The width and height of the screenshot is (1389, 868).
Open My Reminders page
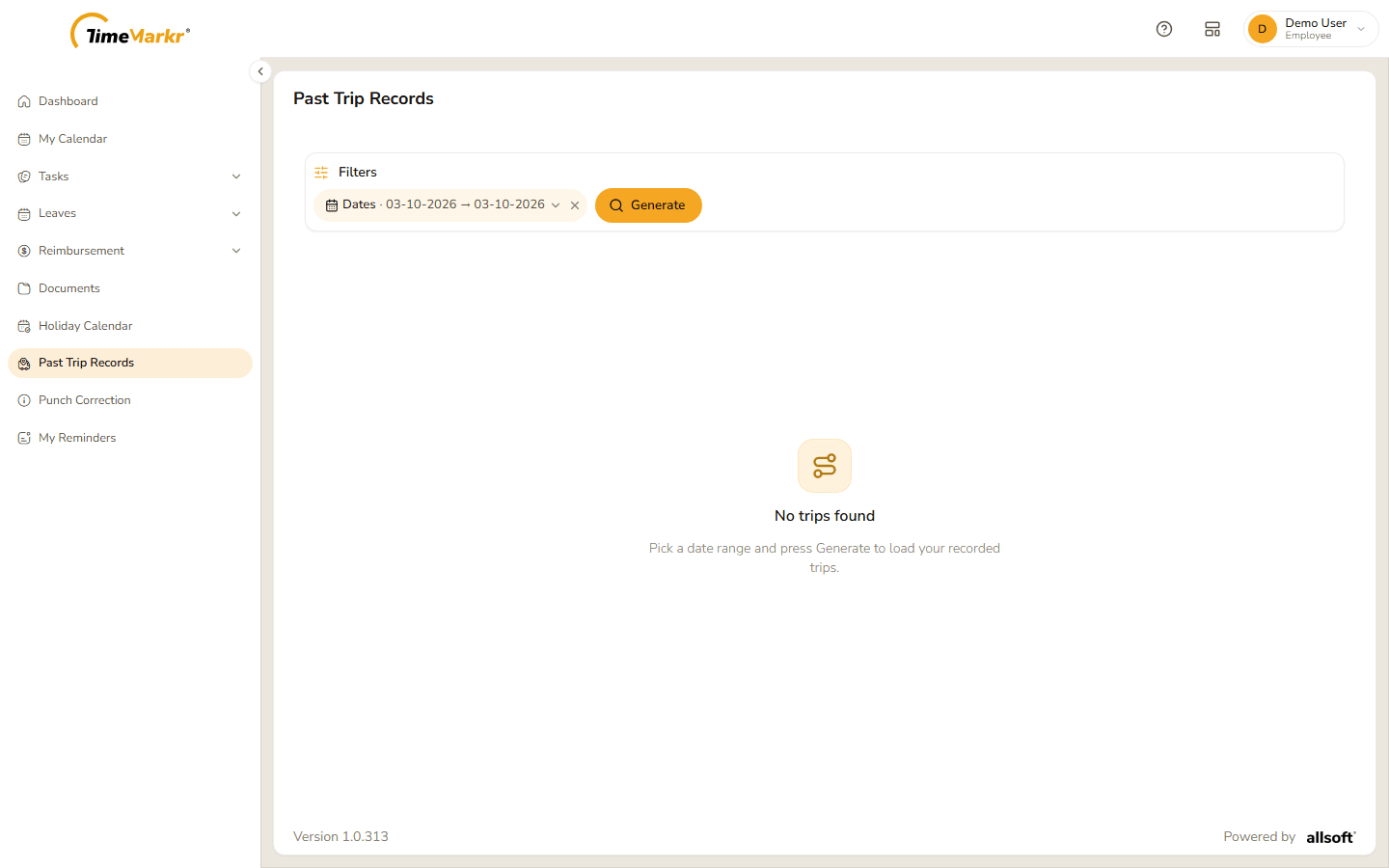130,438
